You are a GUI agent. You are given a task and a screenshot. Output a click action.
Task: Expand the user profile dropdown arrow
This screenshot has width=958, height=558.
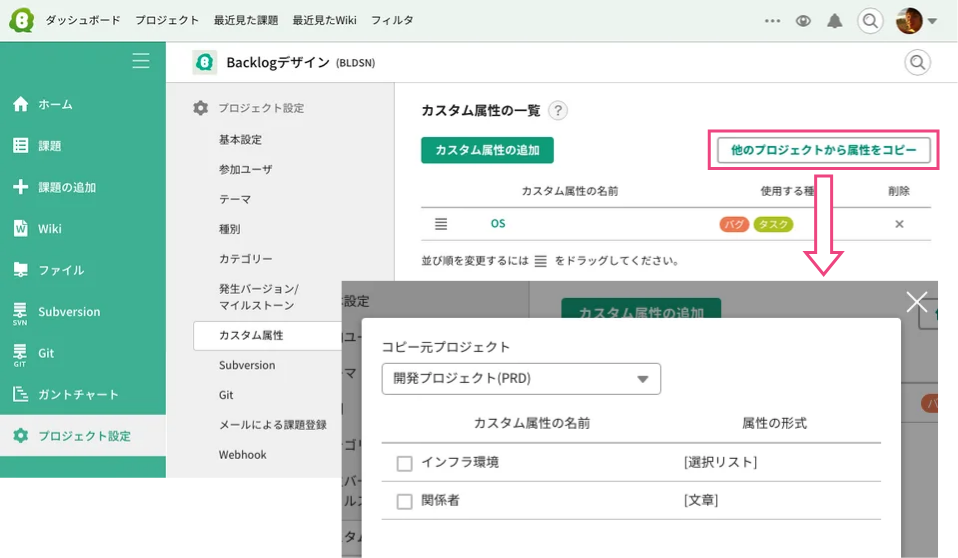pyautogui.click(x=932, y=21)
